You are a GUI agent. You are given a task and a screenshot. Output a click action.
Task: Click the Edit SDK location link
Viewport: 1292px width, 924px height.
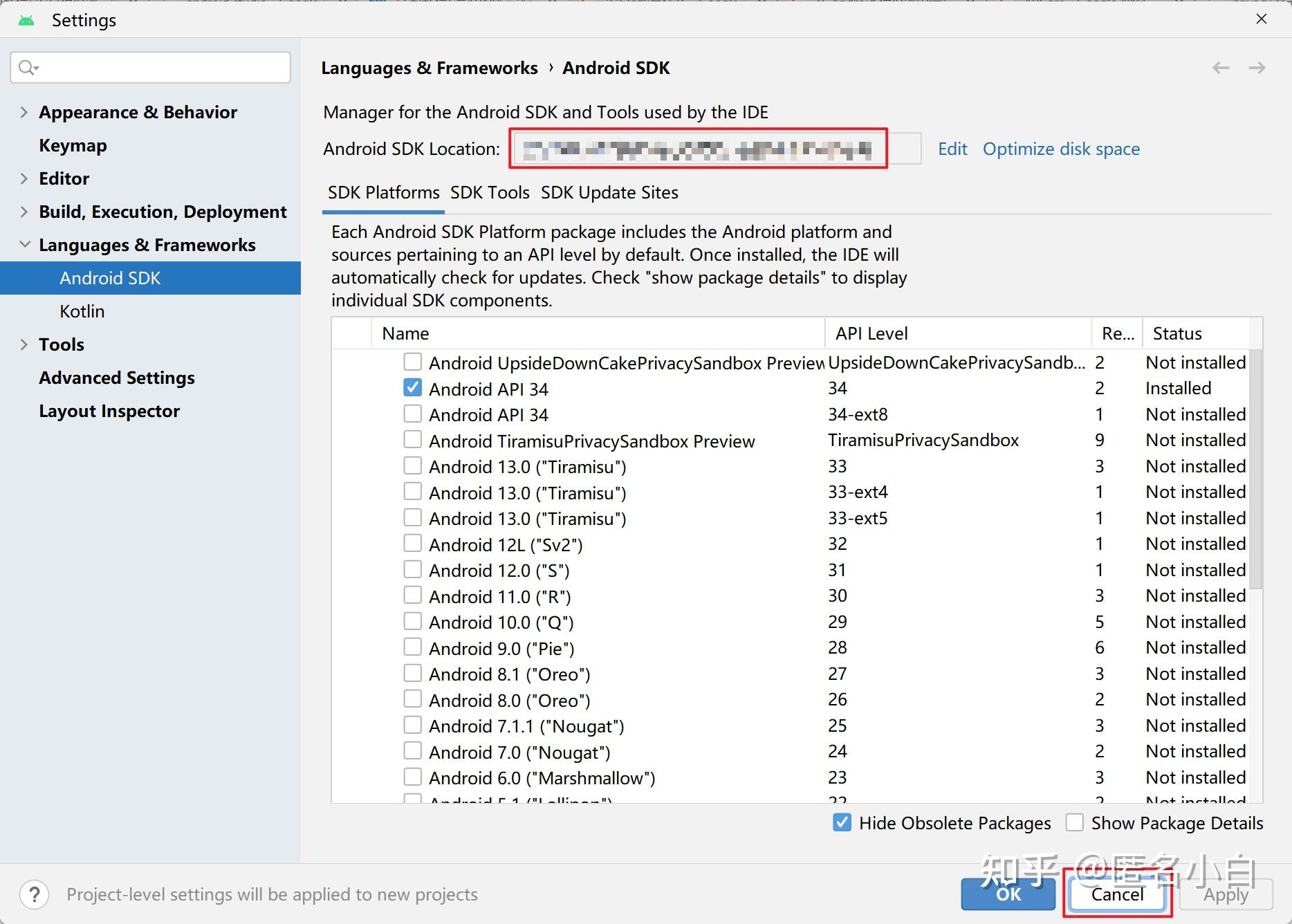952,149
